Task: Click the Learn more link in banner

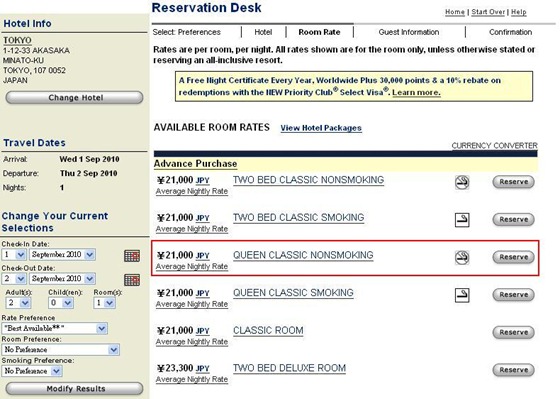Action: [x=416, y=93]
